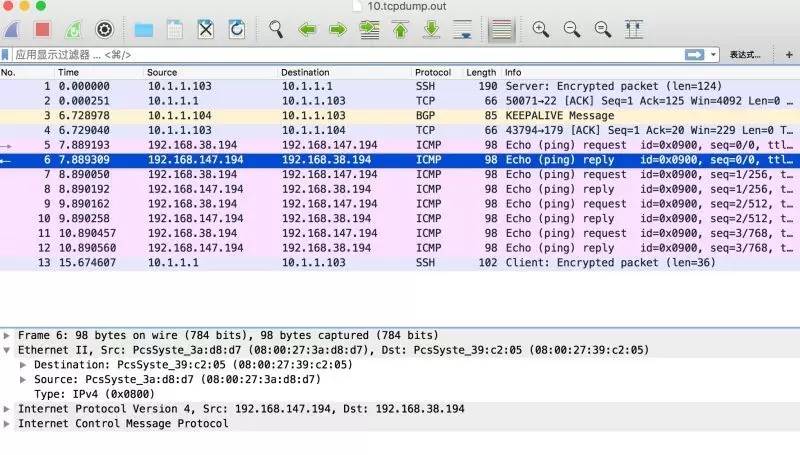
Task: Jump to the first packet
Action: click(401, 30)
